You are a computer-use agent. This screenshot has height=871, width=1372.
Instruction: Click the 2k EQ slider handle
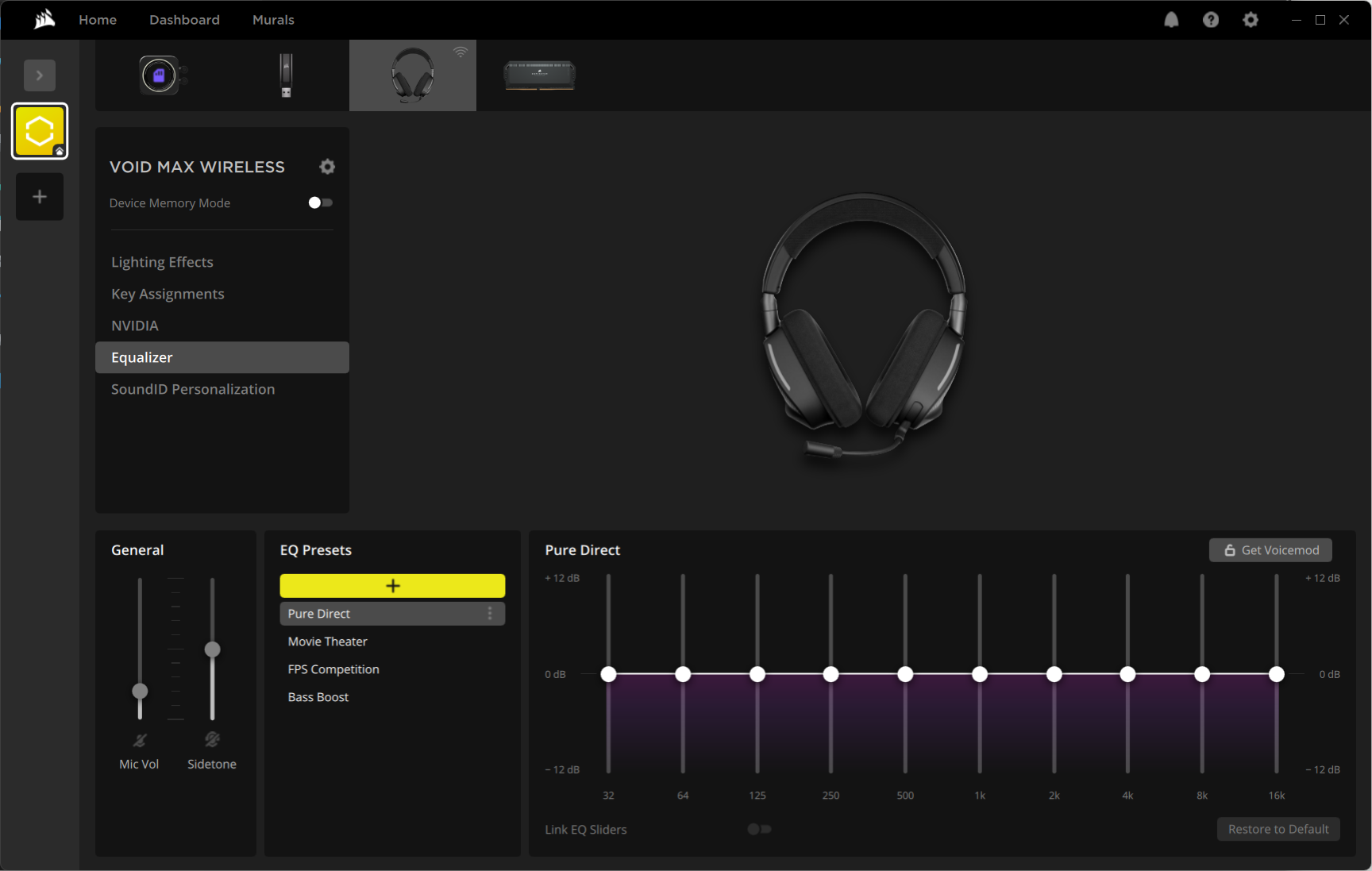1054,674
